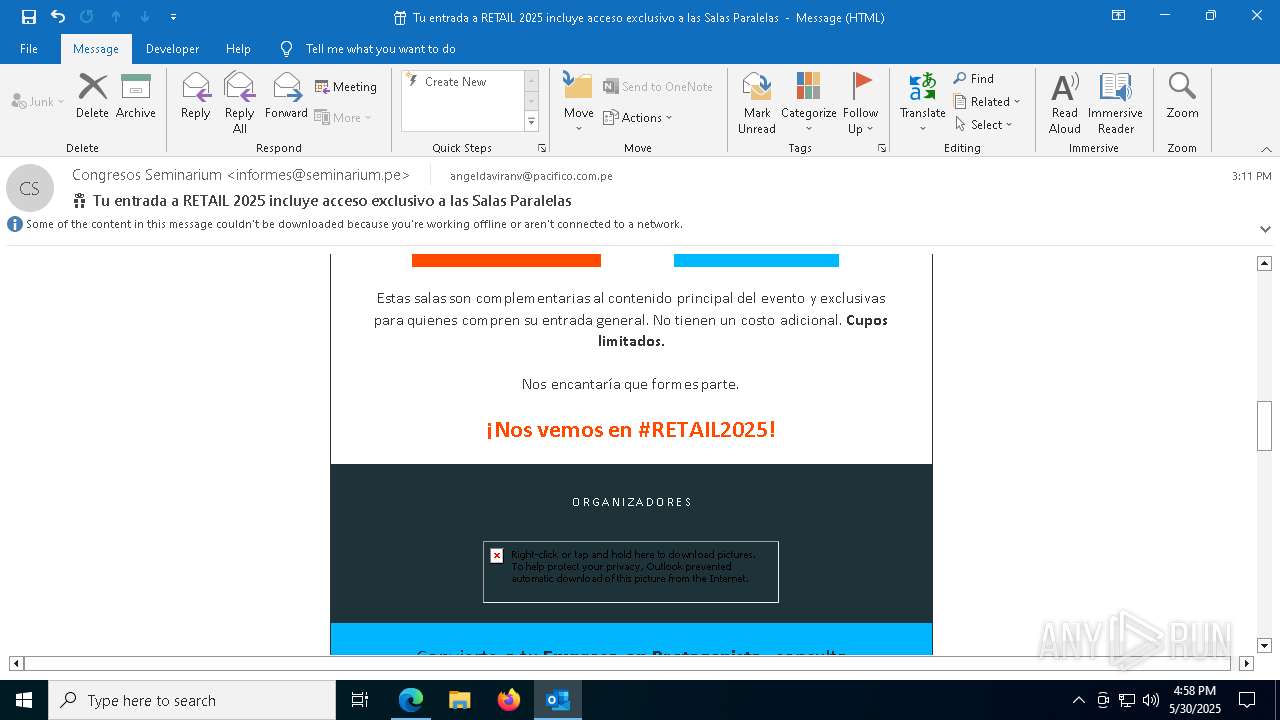The height and width of the screenshot is (720, 1280).
Task: Reply with a Meeting
Action: (346, 87)
